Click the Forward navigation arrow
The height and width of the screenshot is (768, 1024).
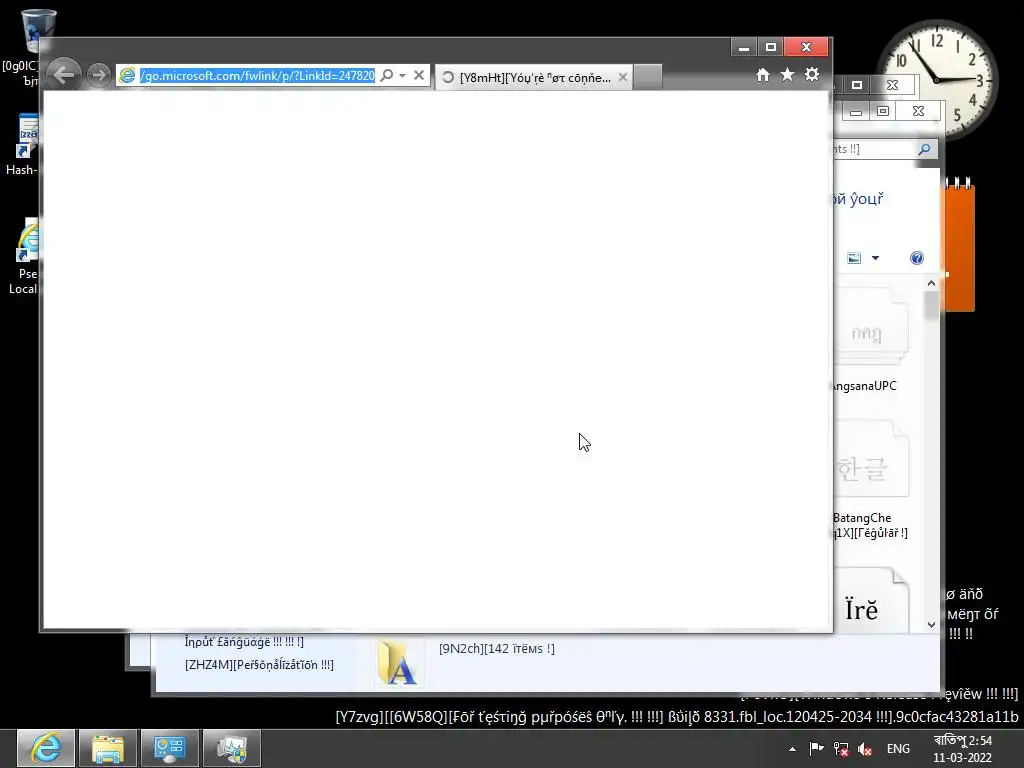[x=99, y=76]
